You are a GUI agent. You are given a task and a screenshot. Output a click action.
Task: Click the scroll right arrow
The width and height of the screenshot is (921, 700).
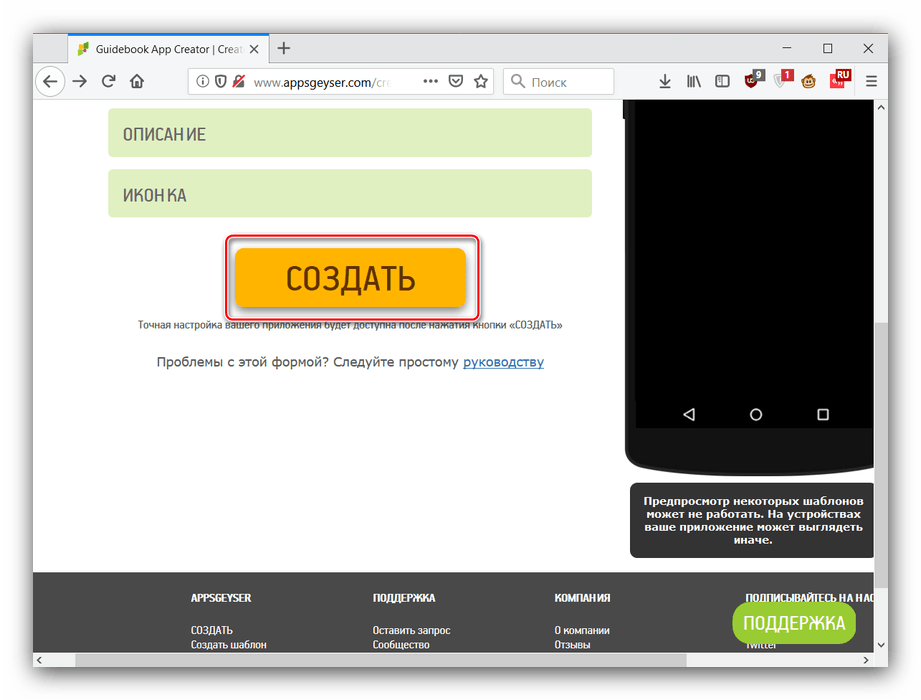[x=866, y=660]
